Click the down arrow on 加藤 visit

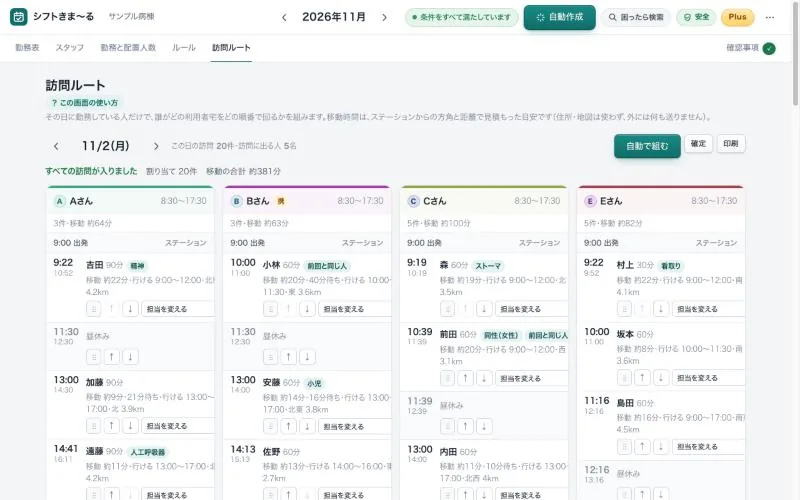(130, 426)
